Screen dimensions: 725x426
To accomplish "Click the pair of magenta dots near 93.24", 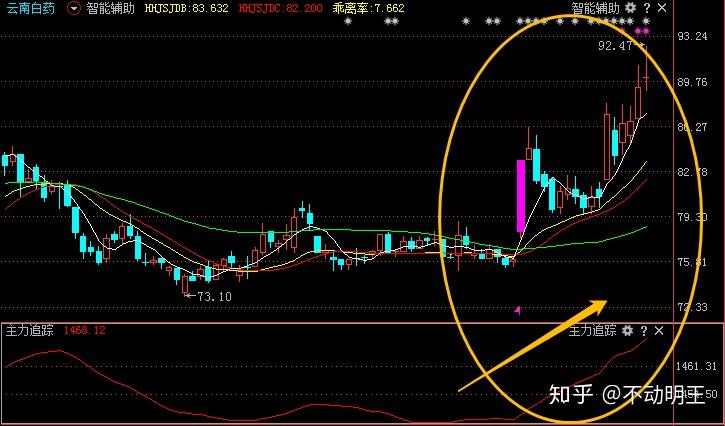I will [642, 31].
